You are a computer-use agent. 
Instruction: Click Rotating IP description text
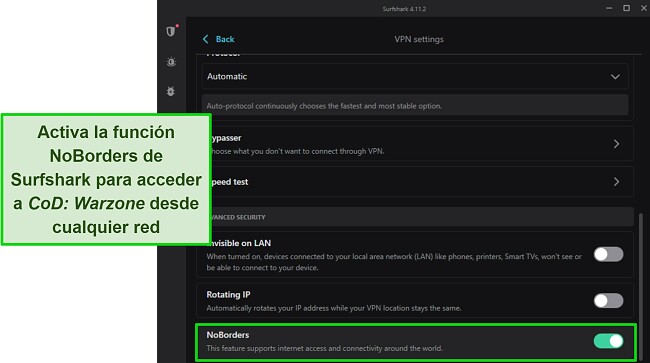click(x=334, y=308)
